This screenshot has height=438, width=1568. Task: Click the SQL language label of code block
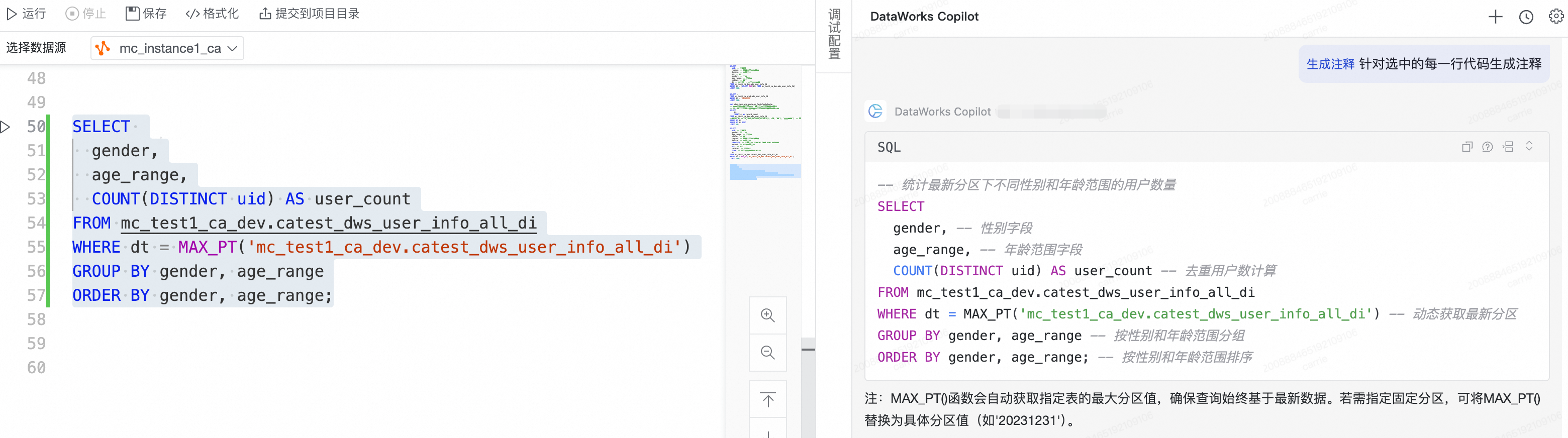pyautogui.click(x=889, y=147)
